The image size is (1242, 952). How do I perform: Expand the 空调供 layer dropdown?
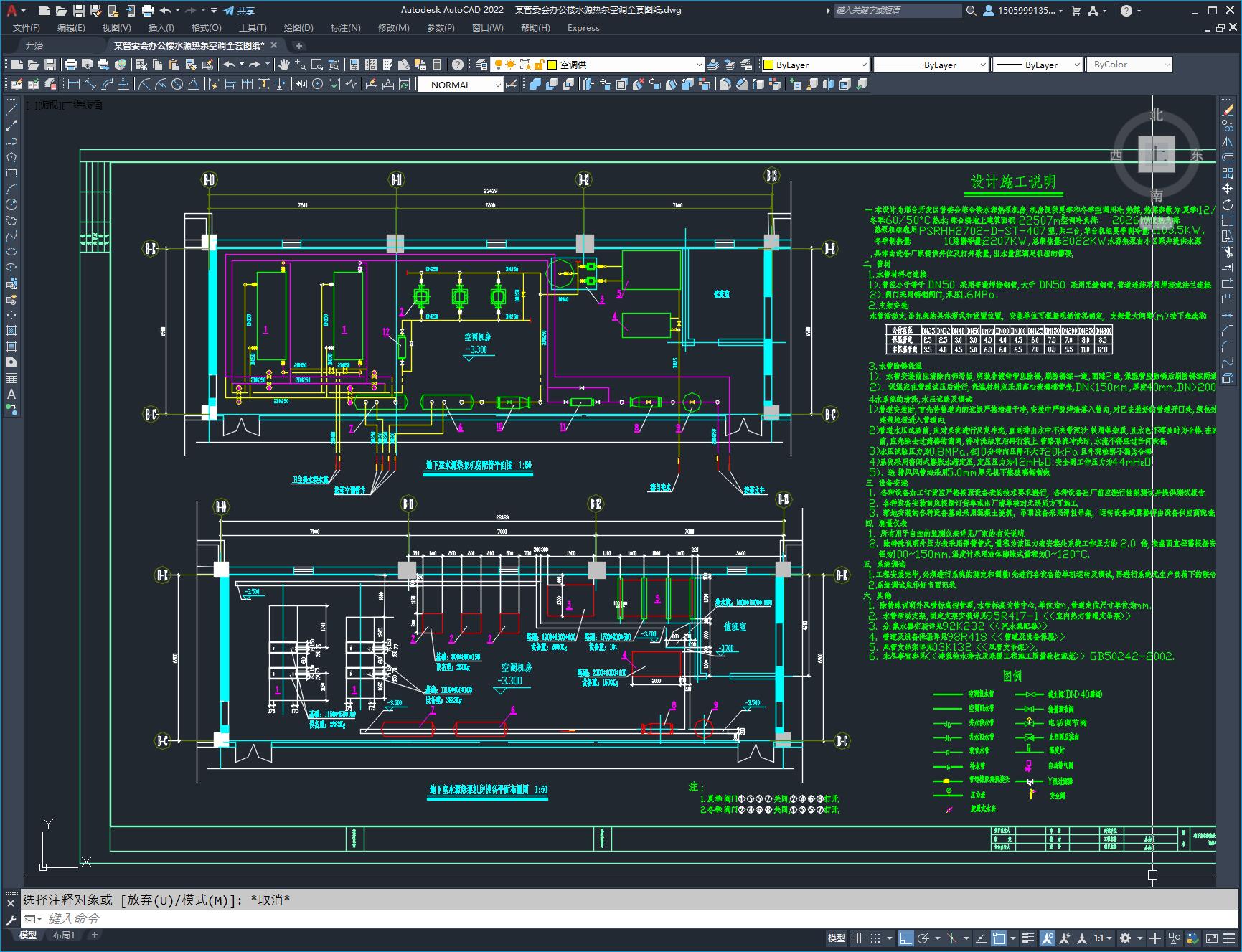tap(625, 65)
